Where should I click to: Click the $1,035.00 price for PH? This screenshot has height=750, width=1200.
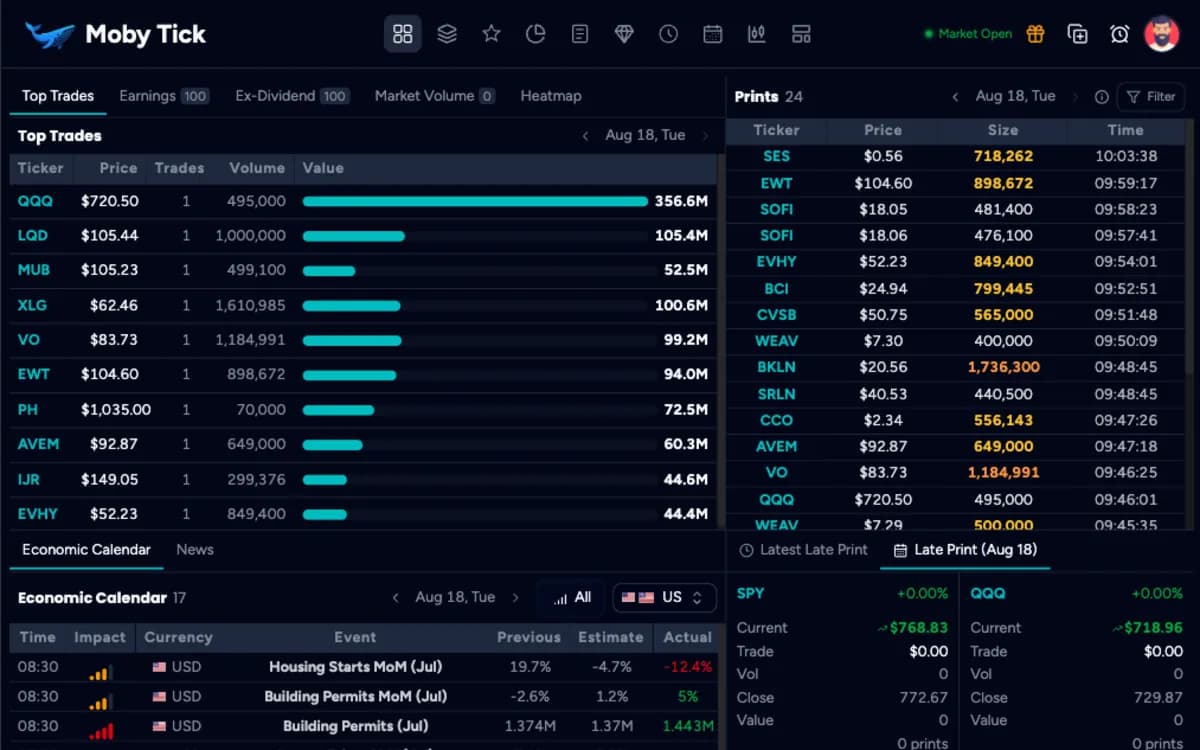click(x=116, y=410)
